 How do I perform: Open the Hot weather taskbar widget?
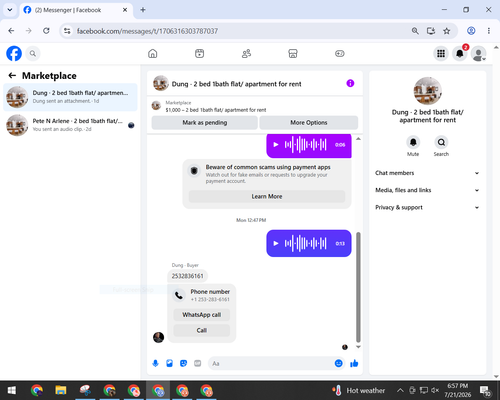click(x=359, y=390)
